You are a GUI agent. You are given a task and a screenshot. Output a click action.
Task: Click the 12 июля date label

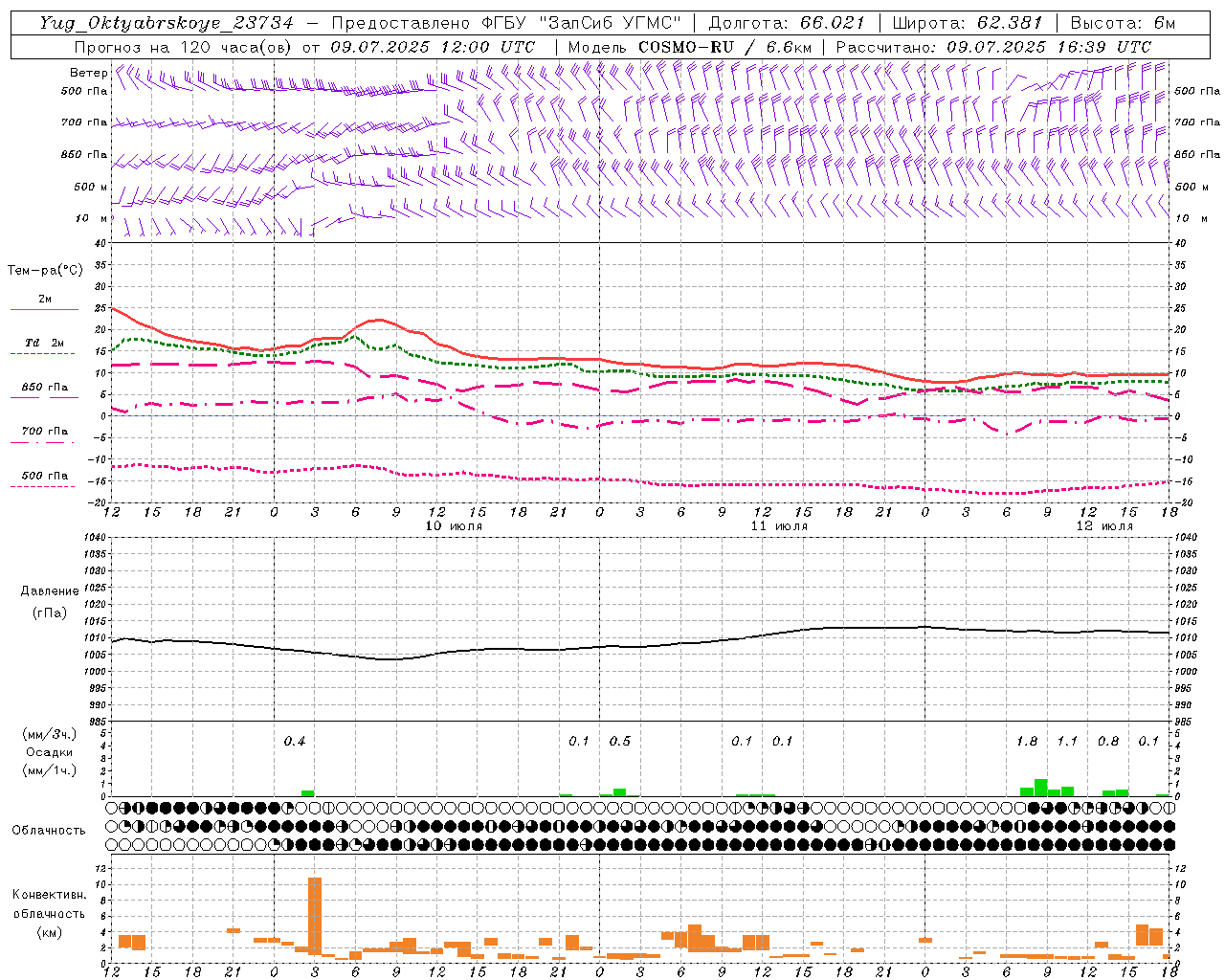1104,526
